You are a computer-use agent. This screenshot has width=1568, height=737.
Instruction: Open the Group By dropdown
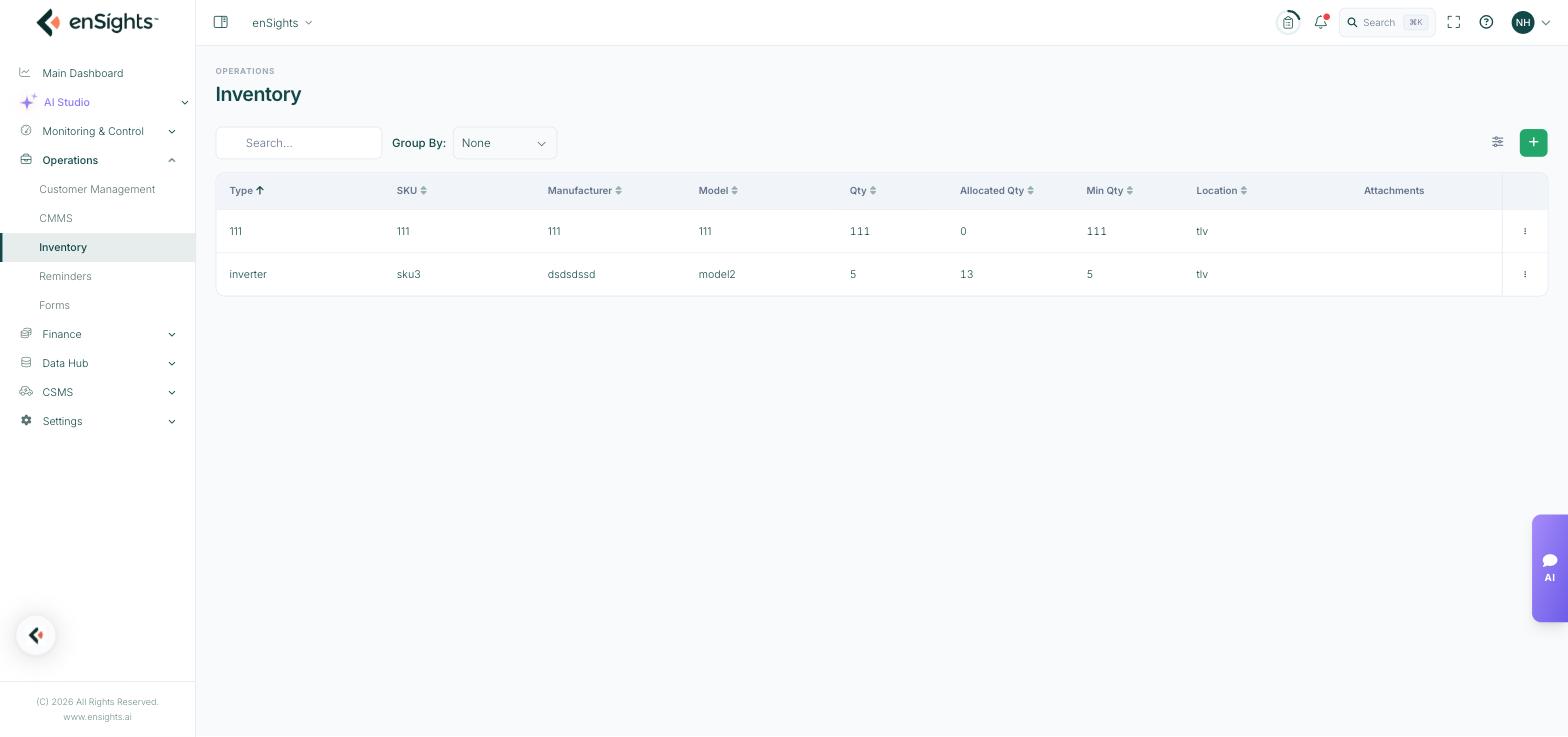tap(505, 143)
